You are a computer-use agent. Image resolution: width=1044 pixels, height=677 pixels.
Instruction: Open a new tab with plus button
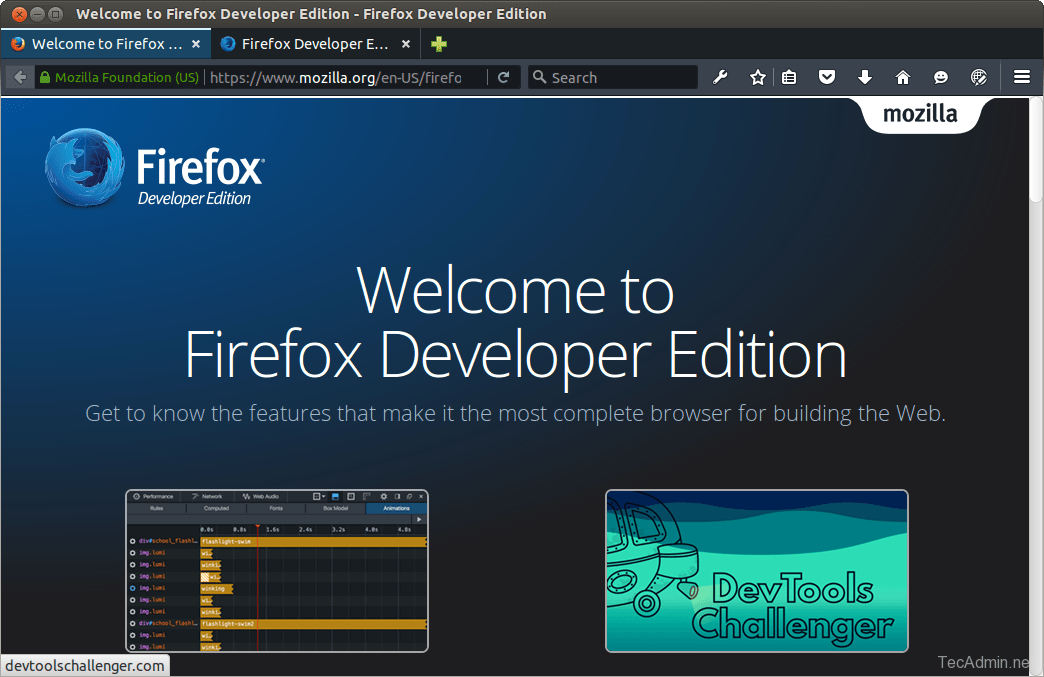439,44
